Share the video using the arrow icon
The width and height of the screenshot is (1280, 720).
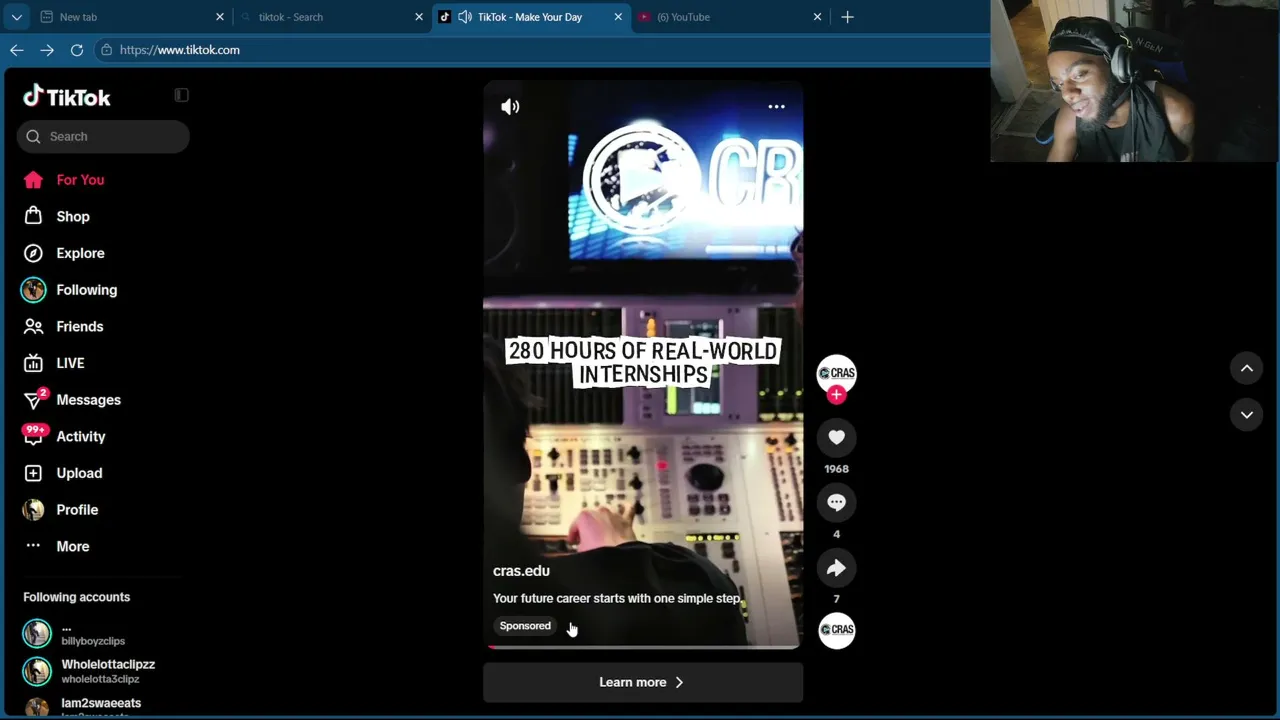pos(836,568)
